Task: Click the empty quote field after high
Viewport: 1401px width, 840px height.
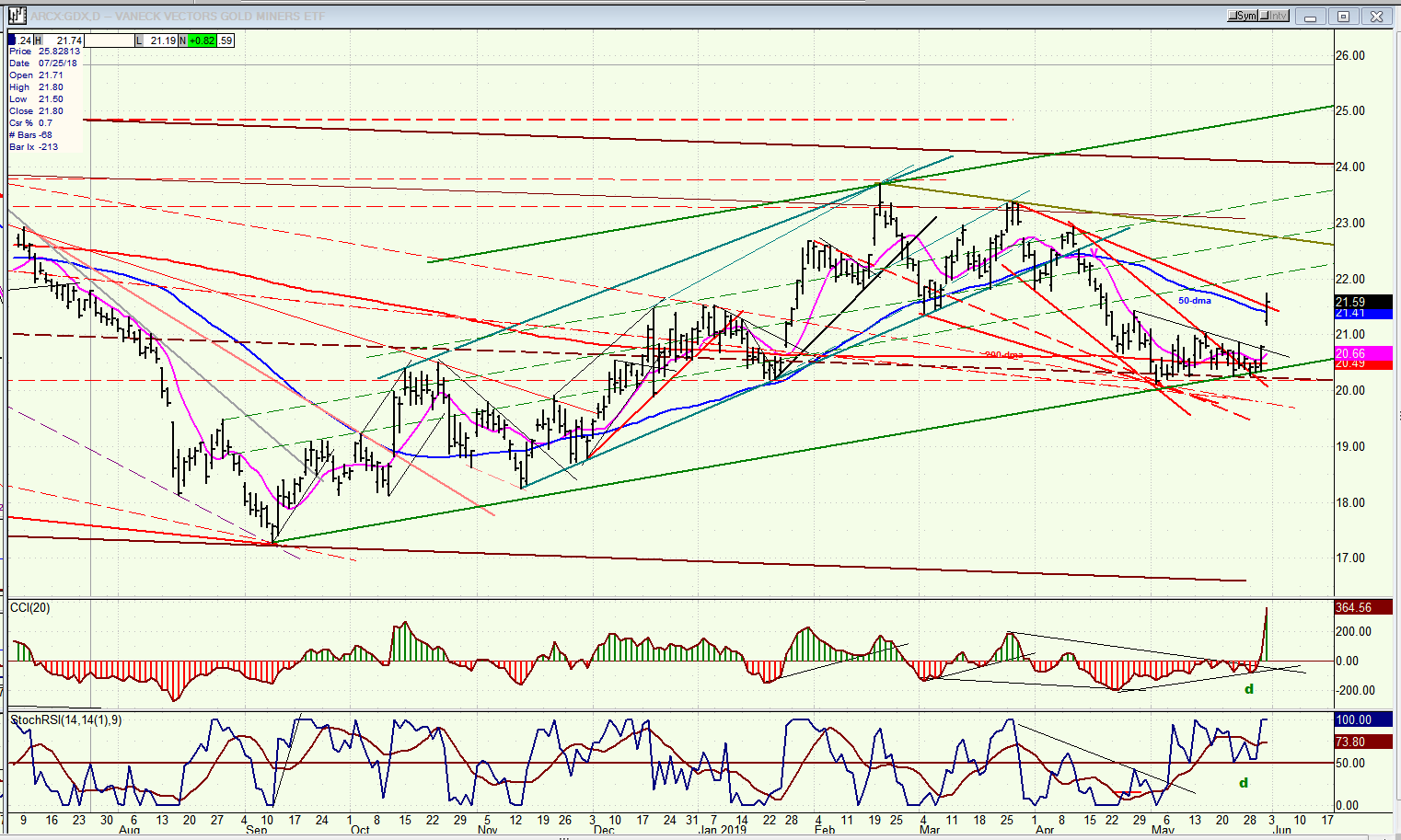Action: click(x=109, y=40)
